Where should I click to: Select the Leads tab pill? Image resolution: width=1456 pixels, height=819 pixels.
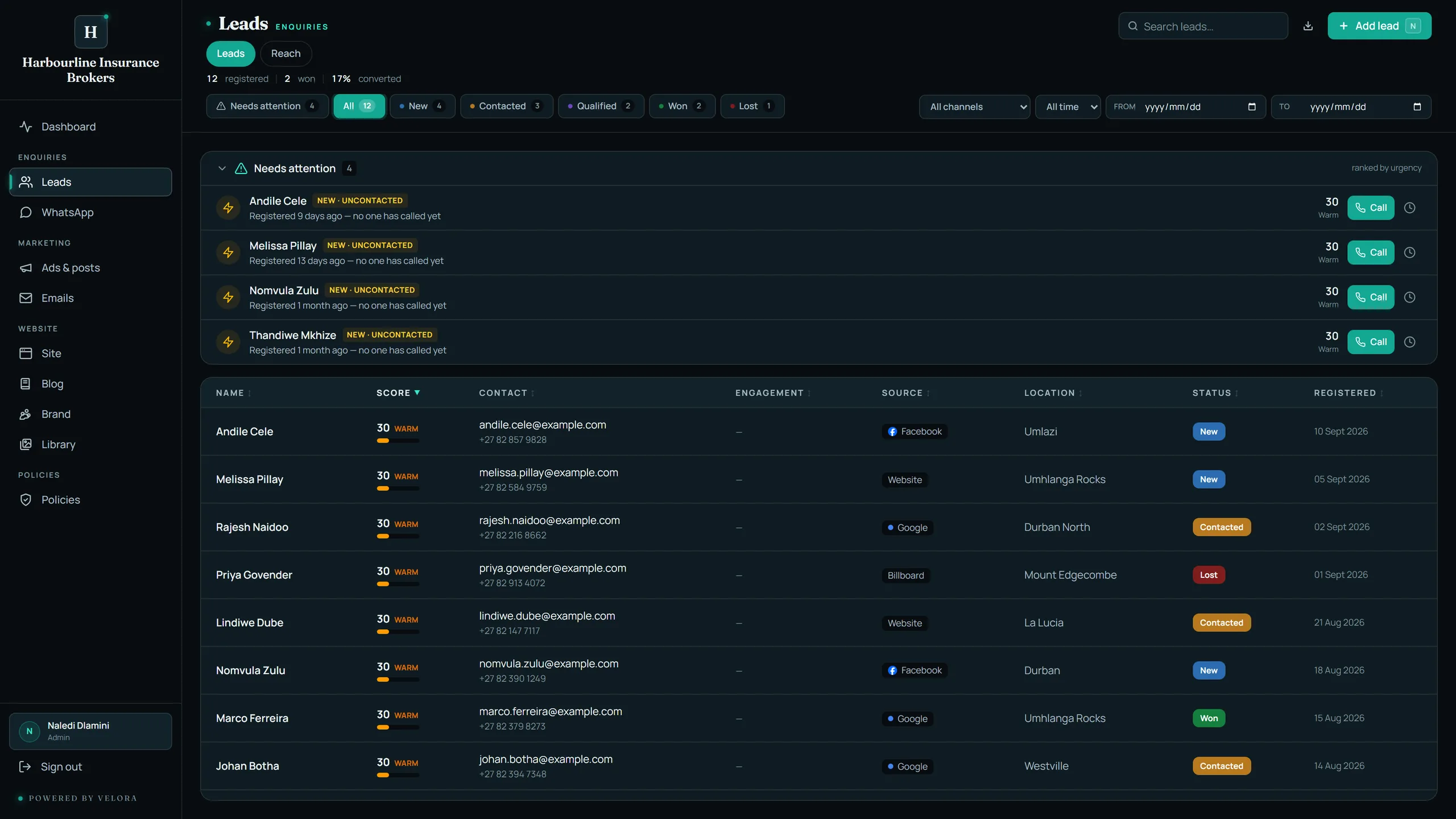coord(230,53)
